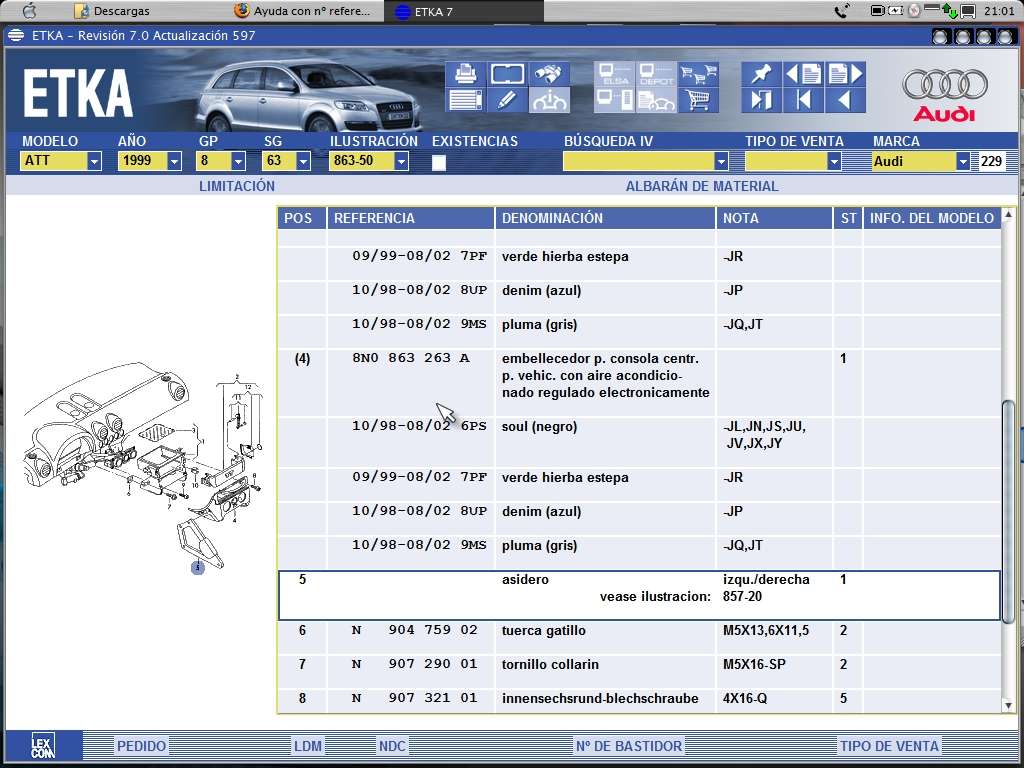Screen dimensions: 1024x768
Task: Select row 5 asidero
Action: pyautogui.click(x=639, y=596)
